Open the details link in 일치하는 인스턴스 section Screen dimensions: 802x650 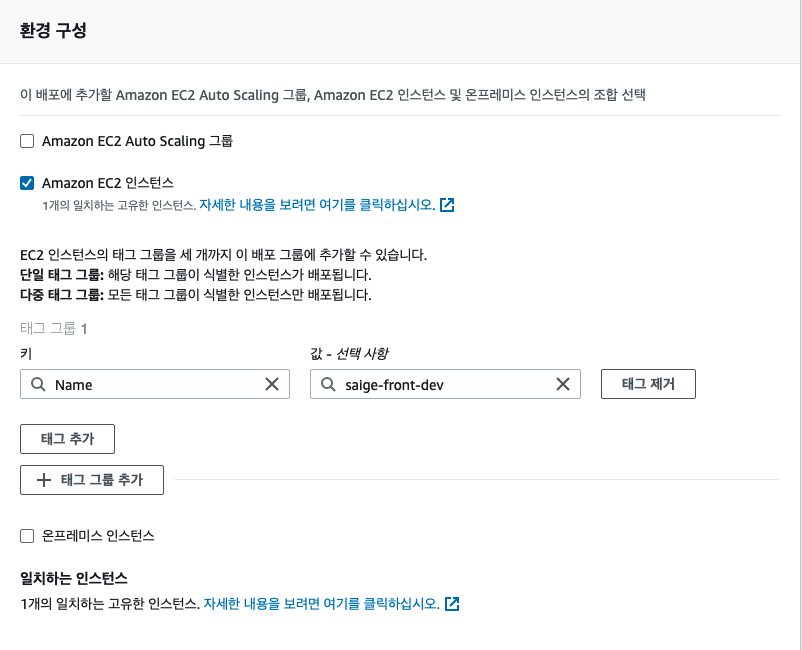[321, 604]
